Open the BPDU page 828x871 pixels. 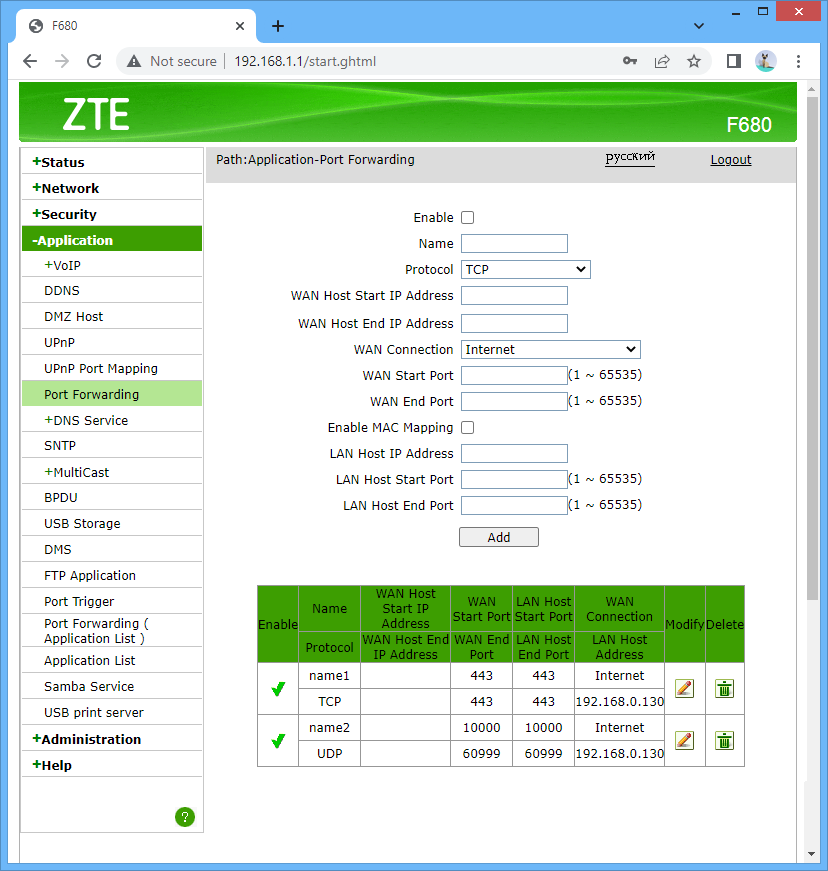61,498
